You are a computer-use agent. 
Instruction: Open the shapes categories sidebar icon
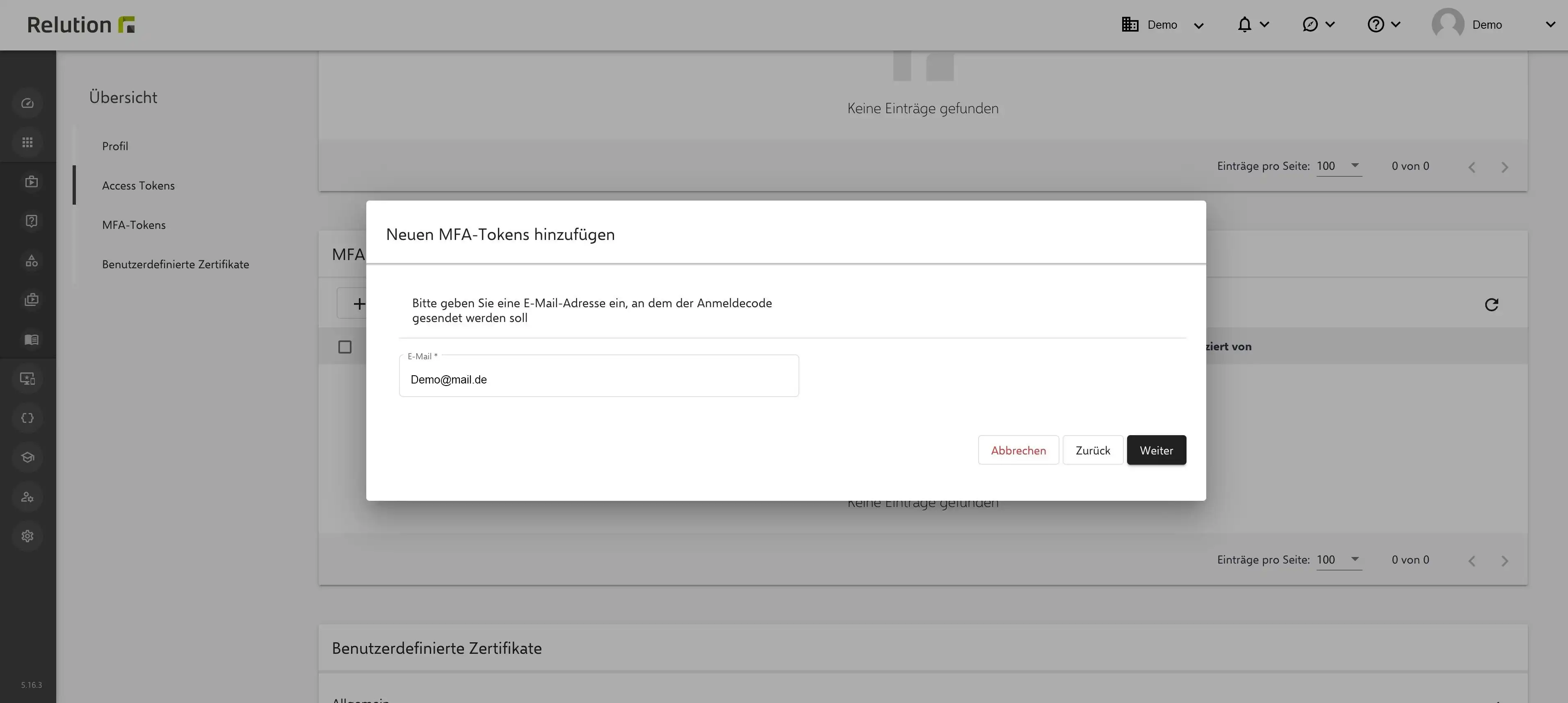click(31, 260)
